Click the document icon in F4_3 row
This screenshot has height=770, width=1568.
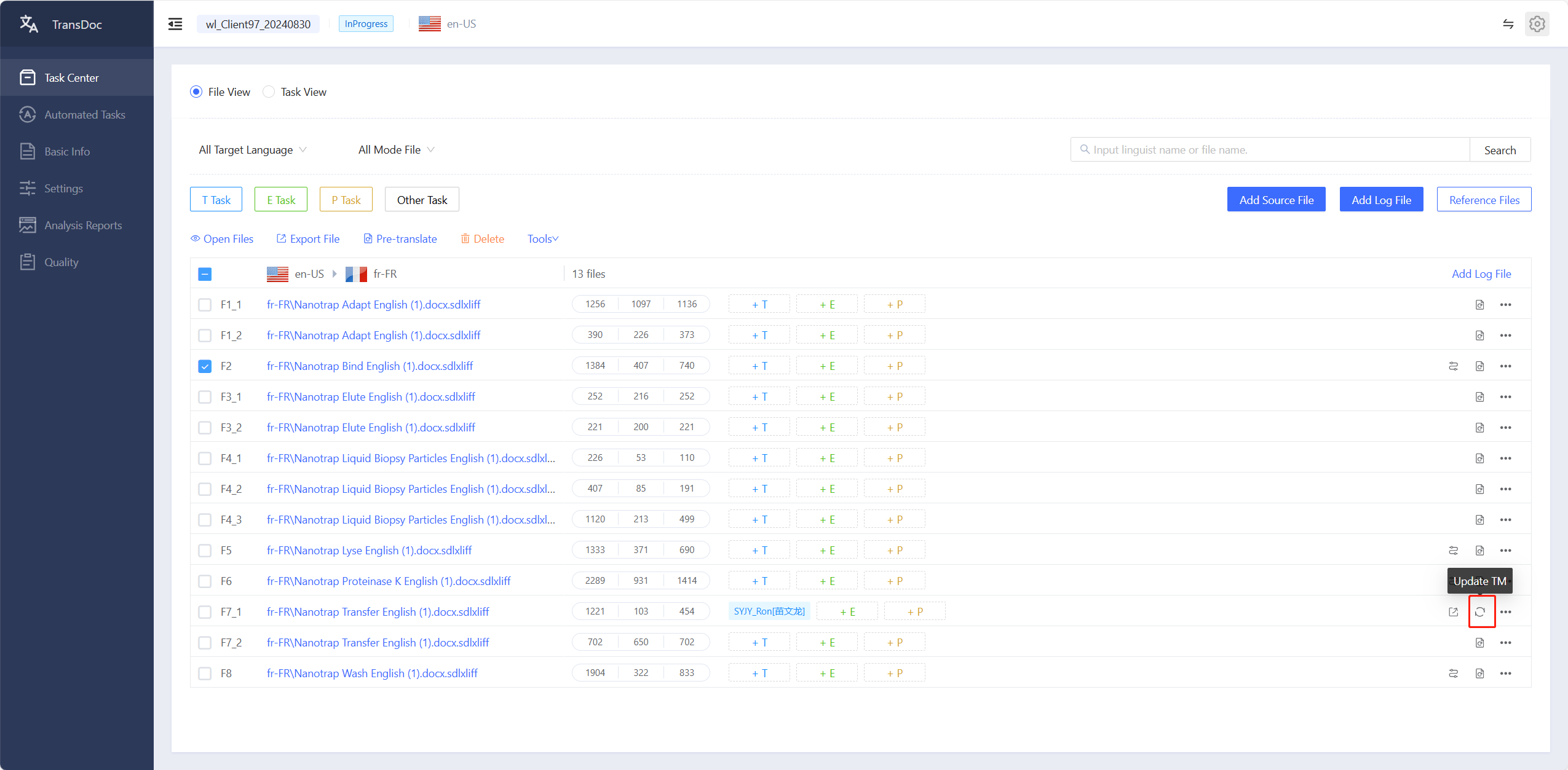pos(1480,520)
